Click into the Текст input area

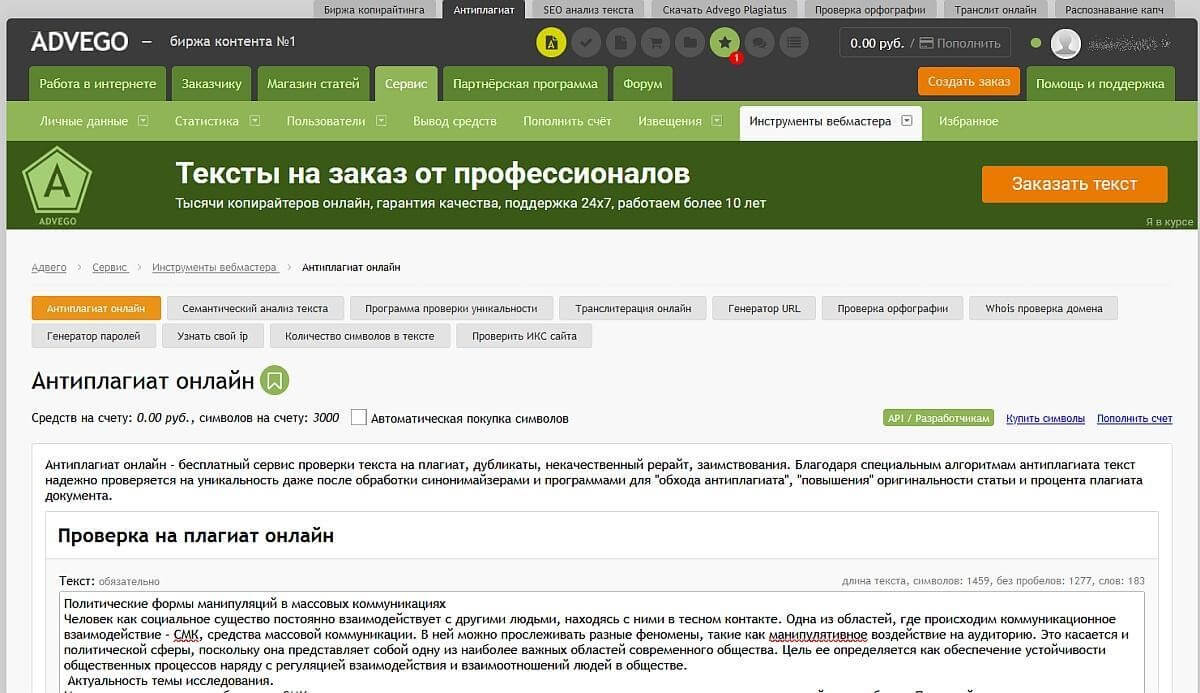point(602,642)
